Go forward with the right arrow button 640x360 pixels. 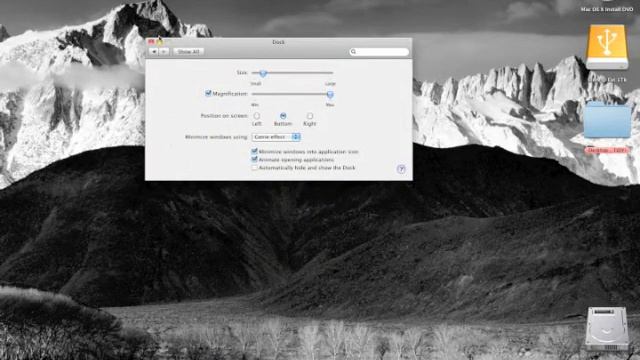click(164, 52)
